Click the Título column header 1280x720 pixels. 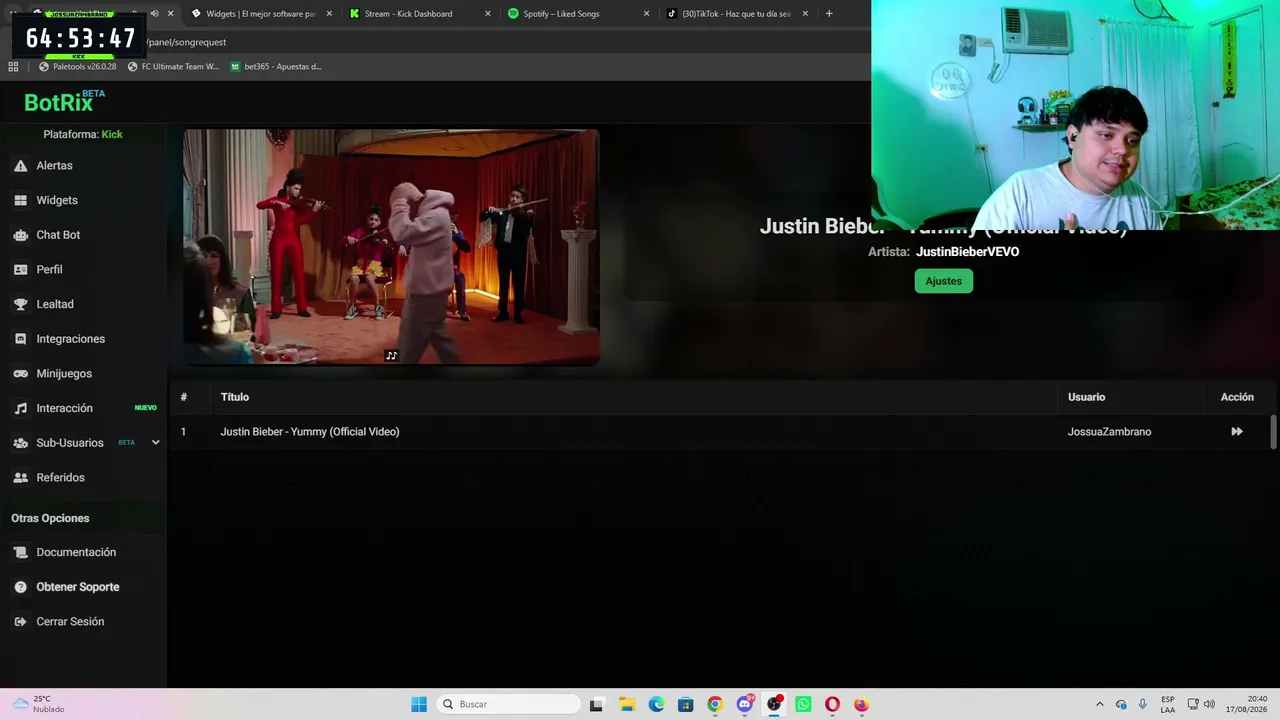[235, 397]
